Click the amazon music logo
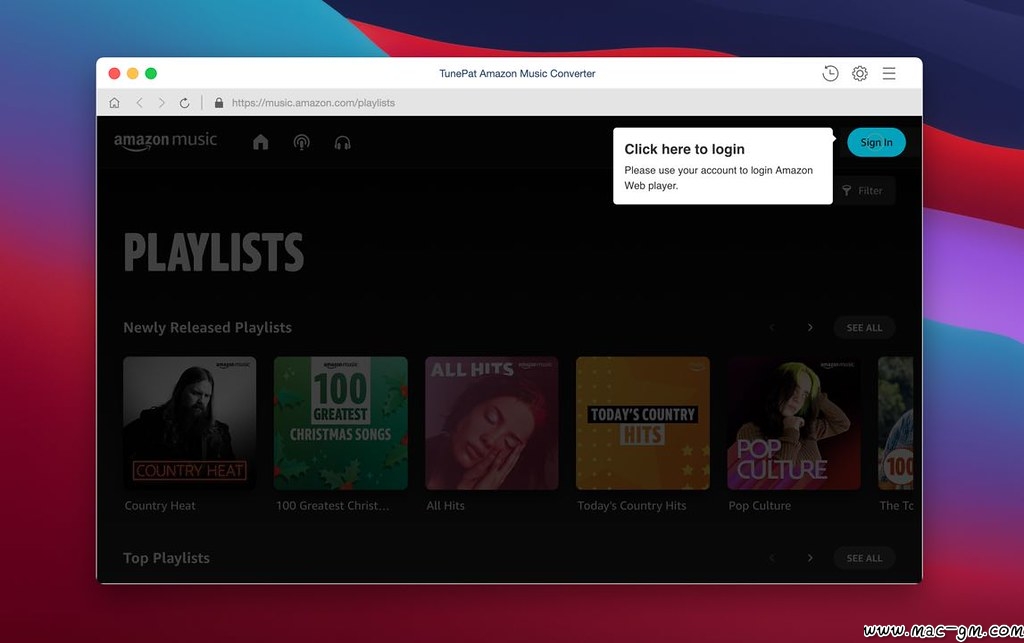Viewport: 1024px width, 643px height. pos(165,141)
